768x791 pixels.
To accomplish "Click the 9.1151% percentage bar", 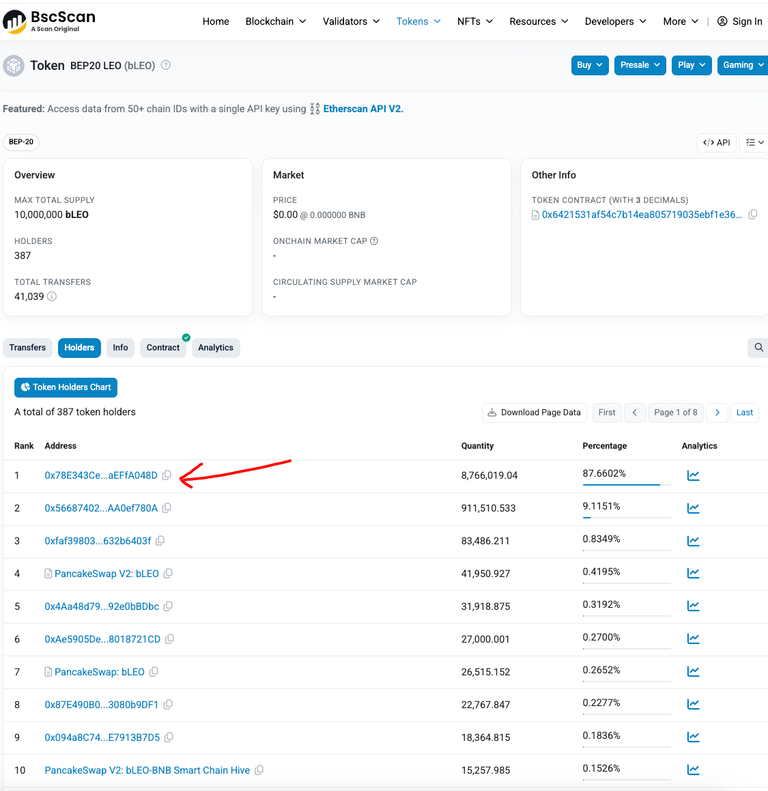I will coord(626,517).
